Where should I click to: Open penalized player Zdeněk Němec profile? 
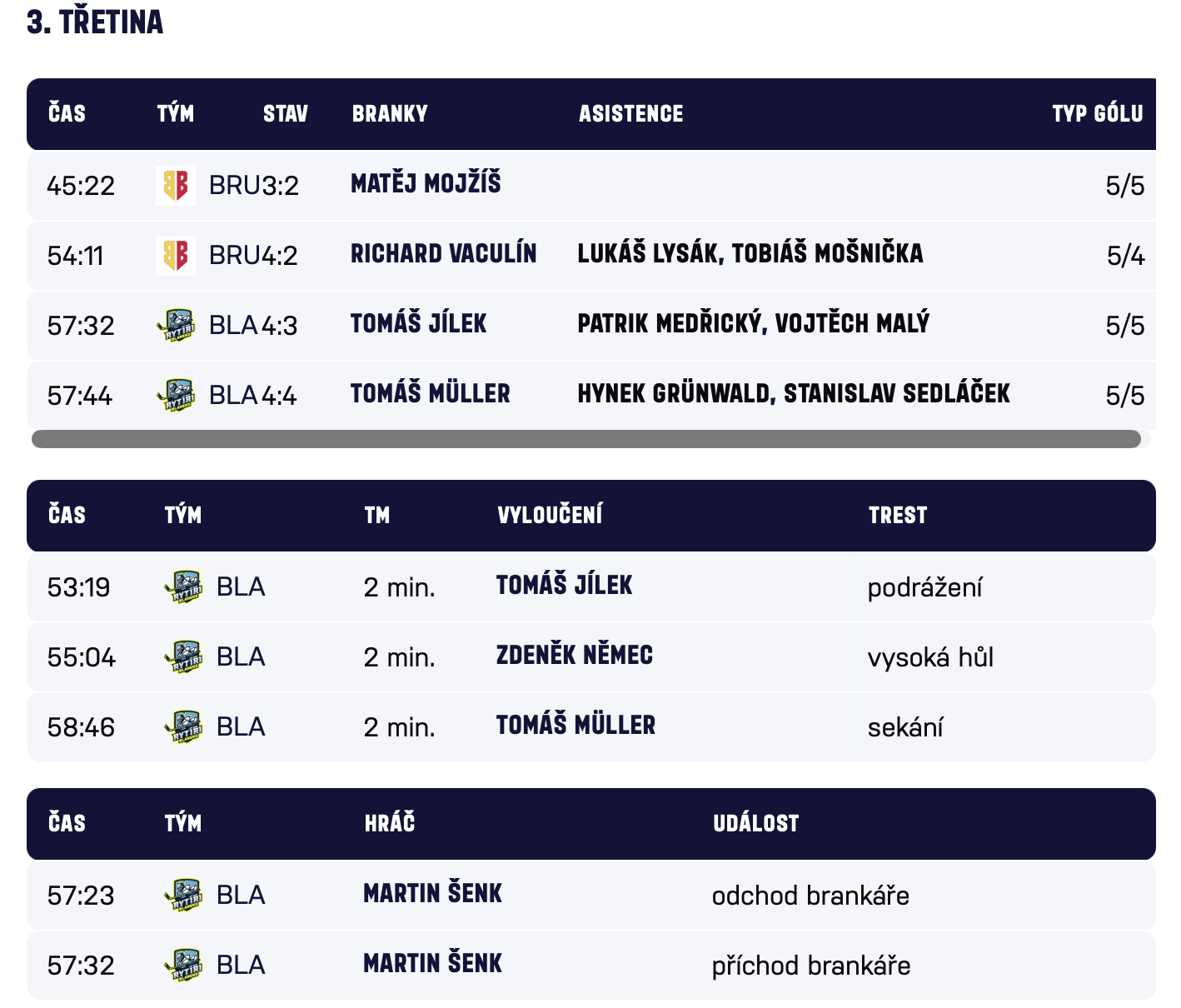click(x=574, y=656)
